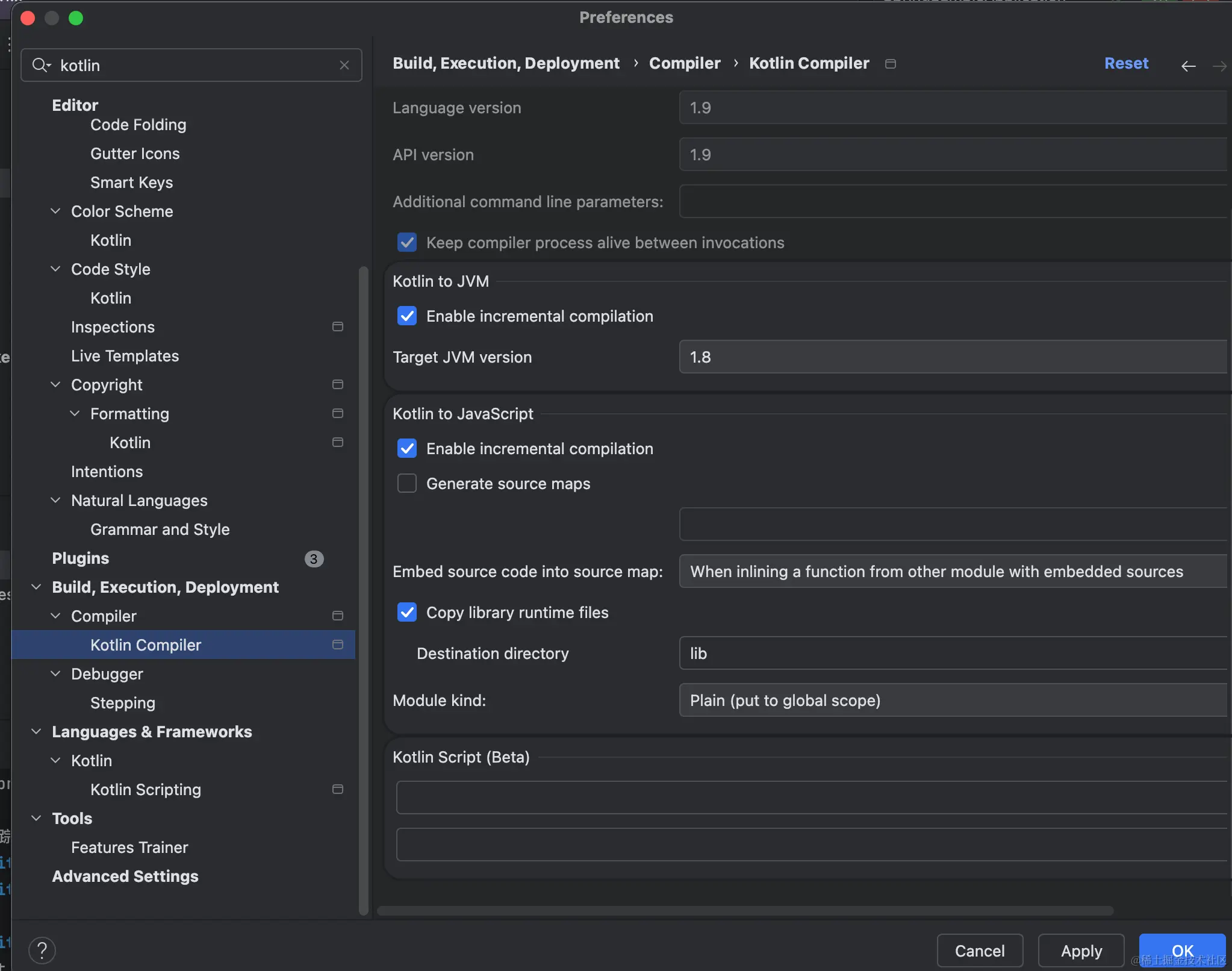Select Live Templates in settings tree
Screen dimensions: 1232x971
tap(125, 356)
